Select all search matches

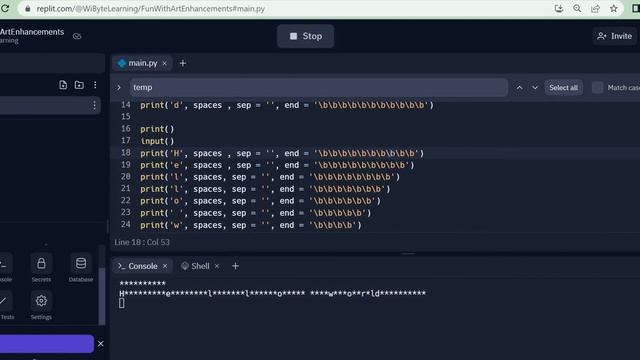click(563, 88)
